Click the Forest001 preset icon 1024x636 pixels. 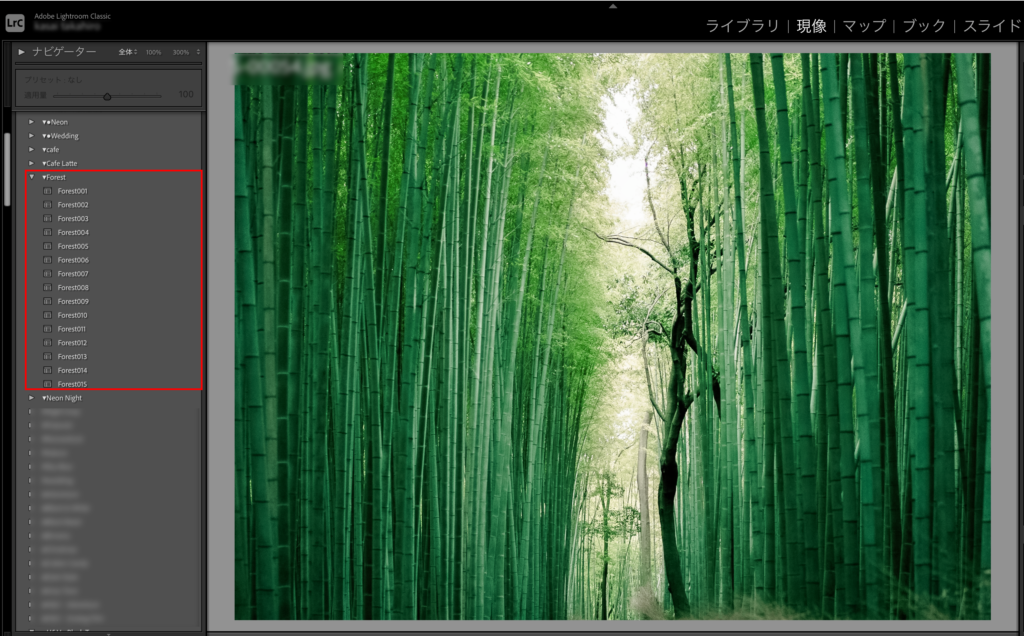47,191
